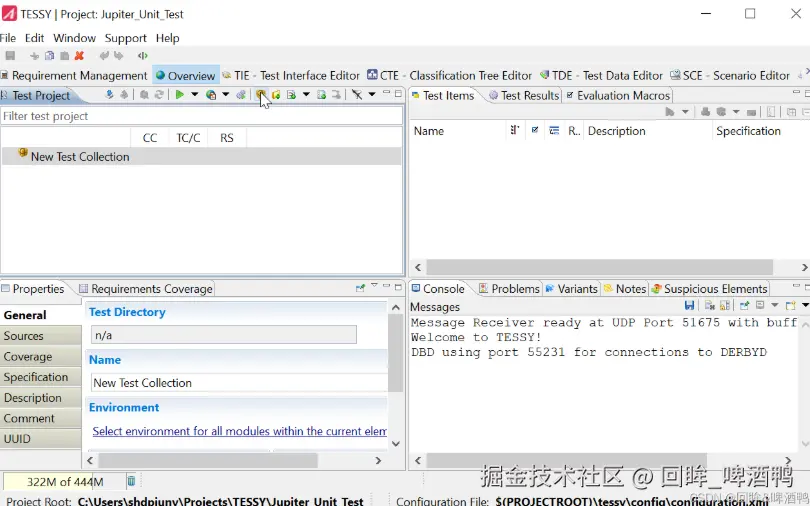Image resolution: width=810 pixels, height=506 pixels.
Task: Open the Problems tab
Action: point(509,289)
